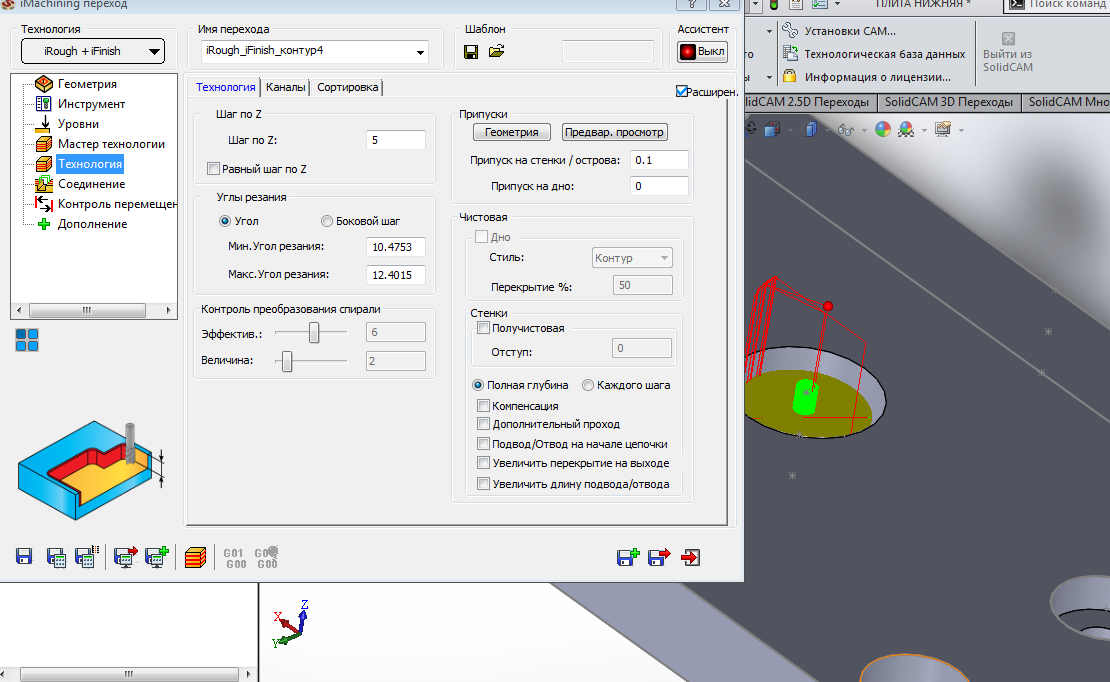Screen dimensions: 1110x682
Task: Click the save and exit icon with red arrow
Action: click(659, 557)
